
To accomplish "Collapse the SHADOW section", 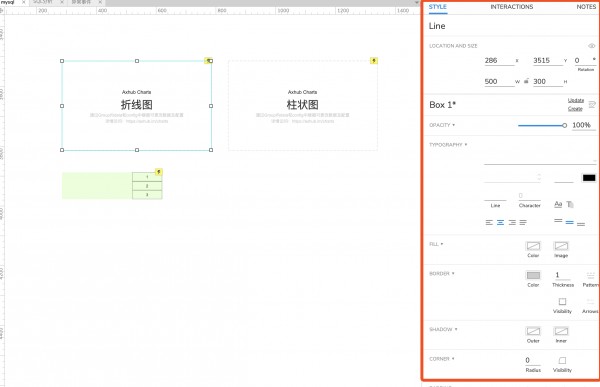I will (x=443, y=330).
